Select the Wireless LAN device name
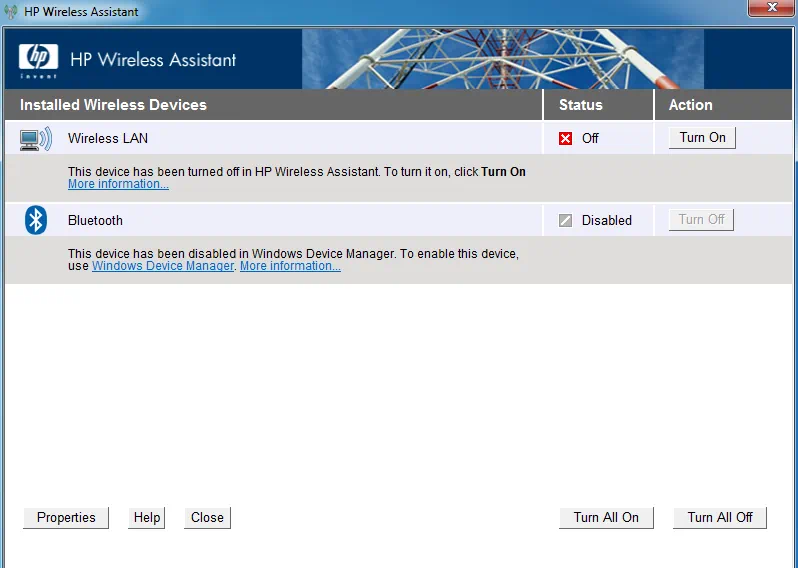 pos(108,138)
